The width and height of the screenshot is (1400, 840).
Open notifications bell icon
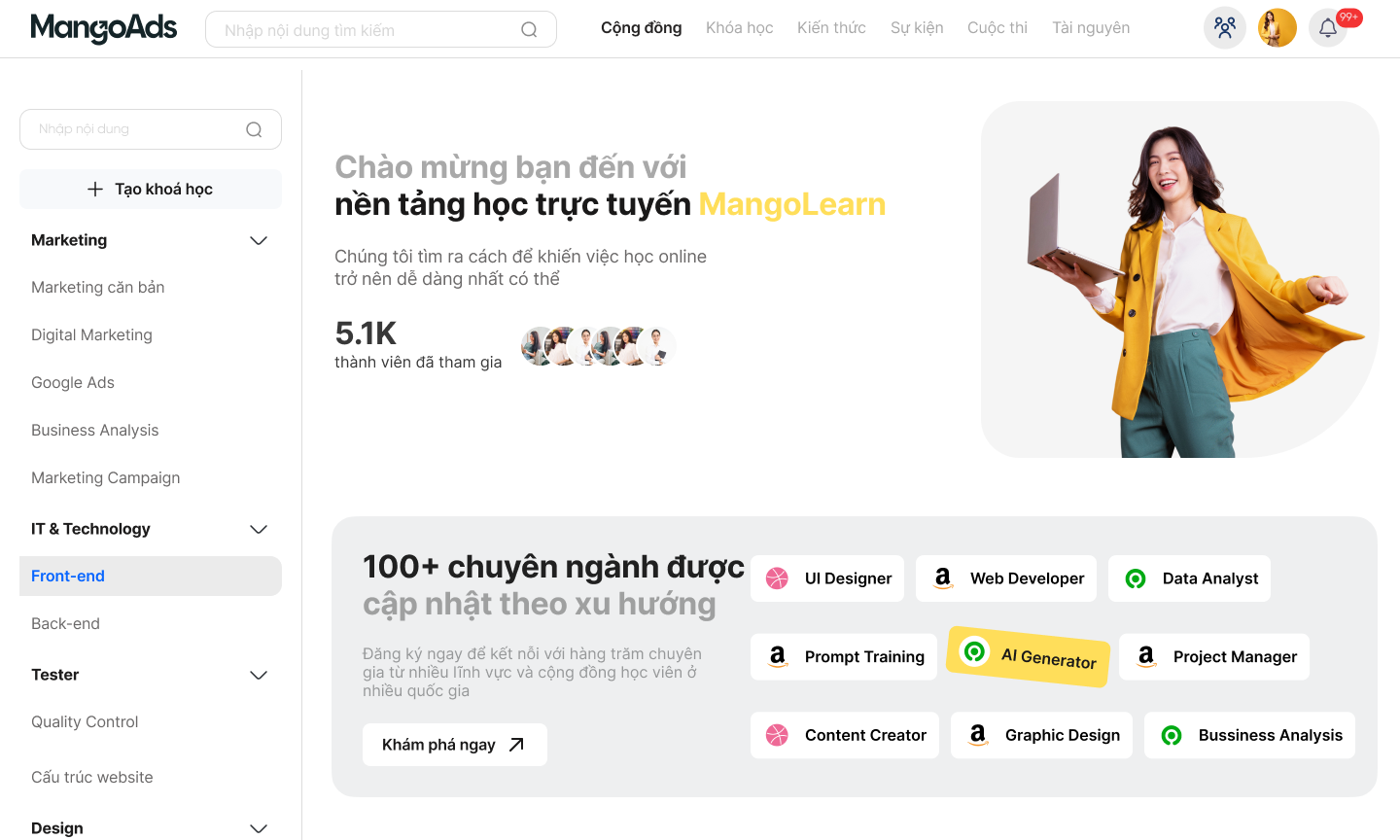click(1328, 27)
